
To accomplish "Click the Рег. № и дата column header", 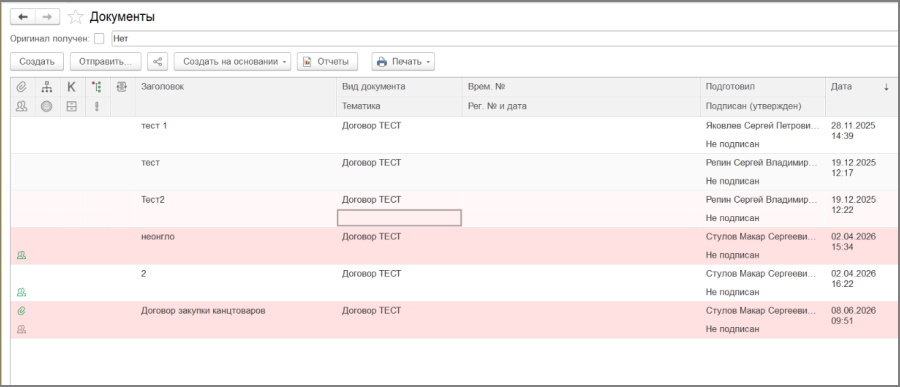I will pyautogui.click(x=497, y=106).
